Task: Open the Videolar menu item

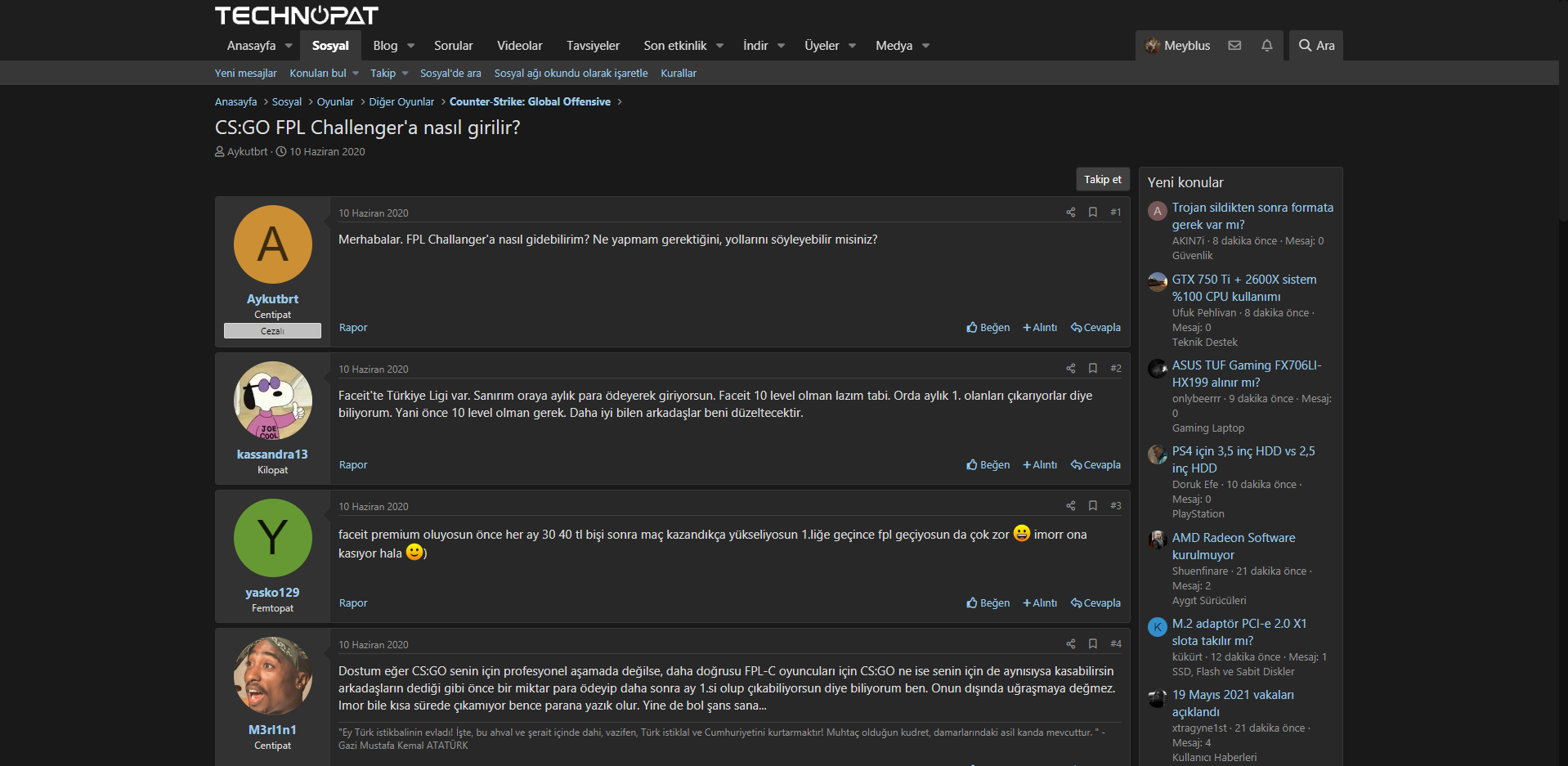Action: (520, 46)
